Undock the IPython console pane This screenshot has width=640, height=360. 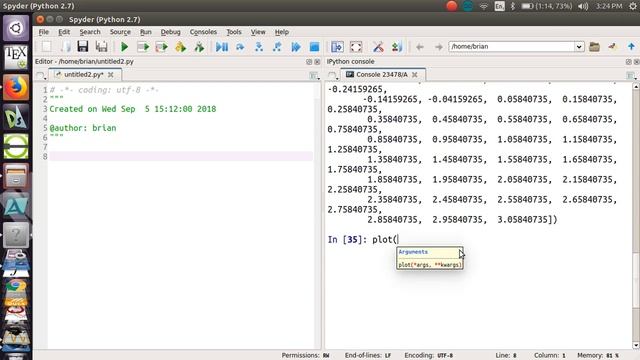629,62
